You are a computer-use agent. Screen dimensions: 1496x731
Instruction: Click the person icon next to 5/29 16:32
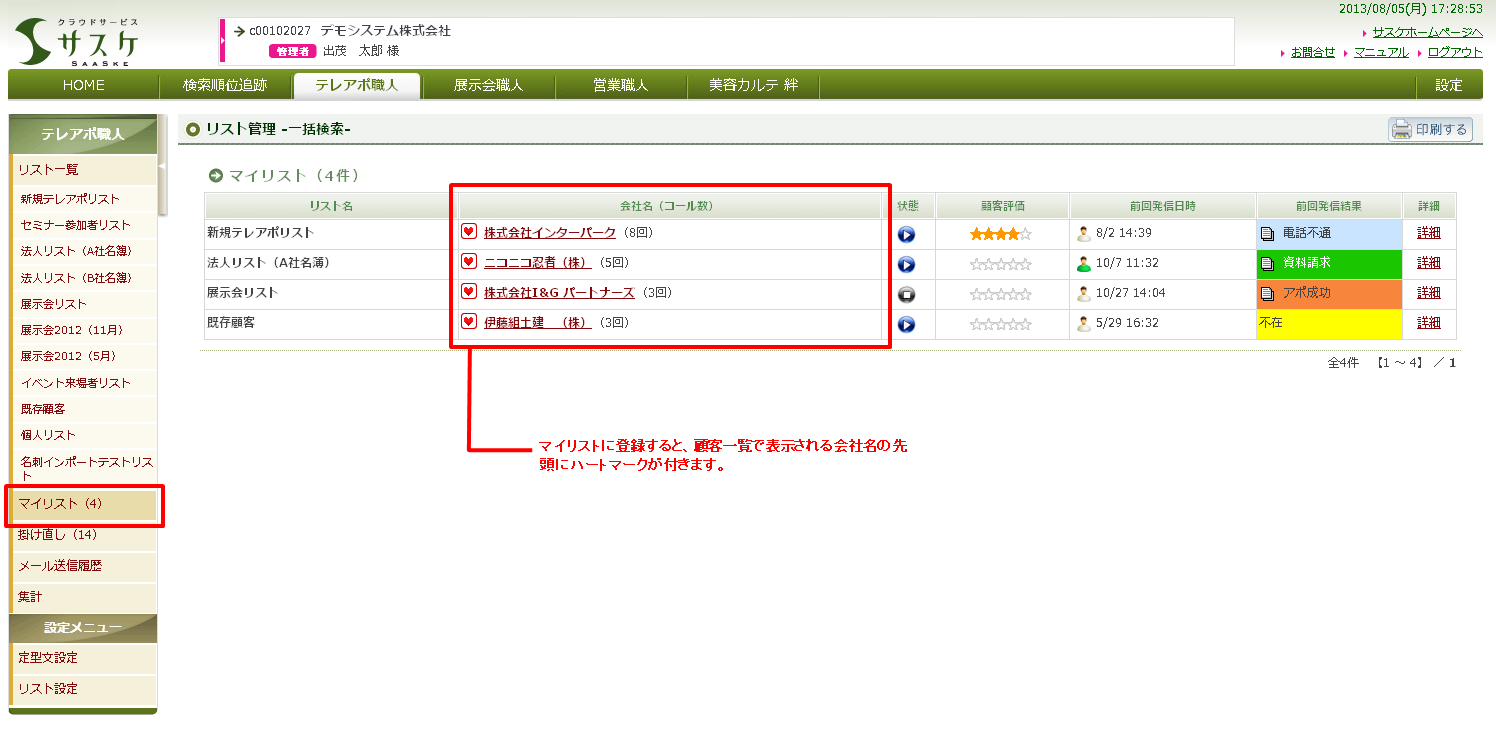click(1083, 324)
